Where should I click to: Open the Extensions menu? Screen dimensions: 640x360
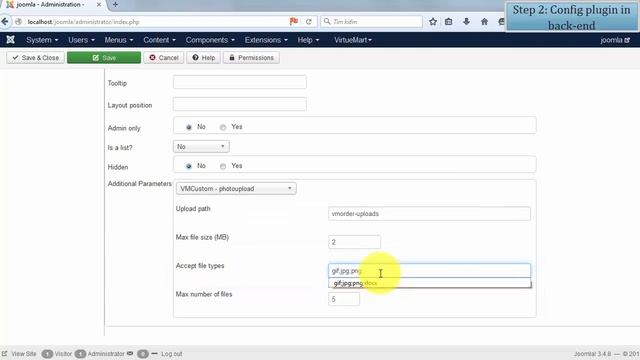tap(266, 40)
